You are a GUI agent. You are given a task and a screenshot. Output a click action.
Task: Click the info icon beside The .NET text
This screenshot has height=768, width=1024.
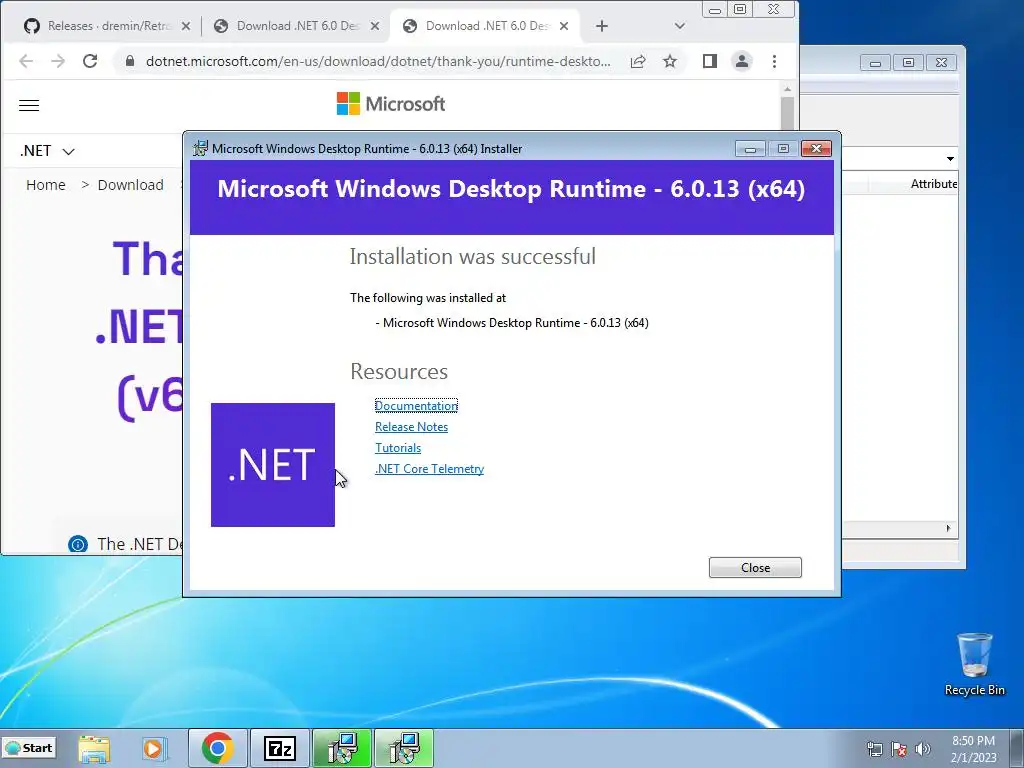tap(78, 544)
